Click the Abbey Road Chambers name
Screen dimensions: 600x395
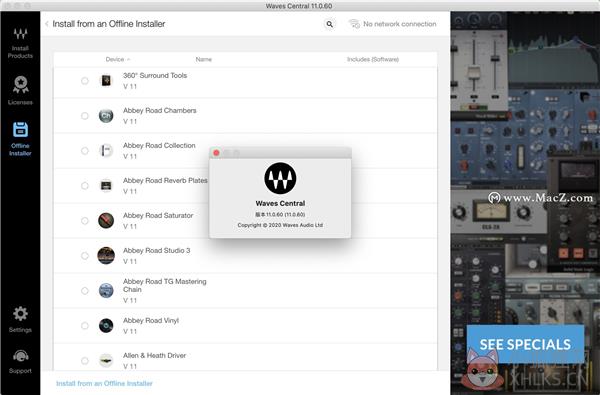point(160,110)
